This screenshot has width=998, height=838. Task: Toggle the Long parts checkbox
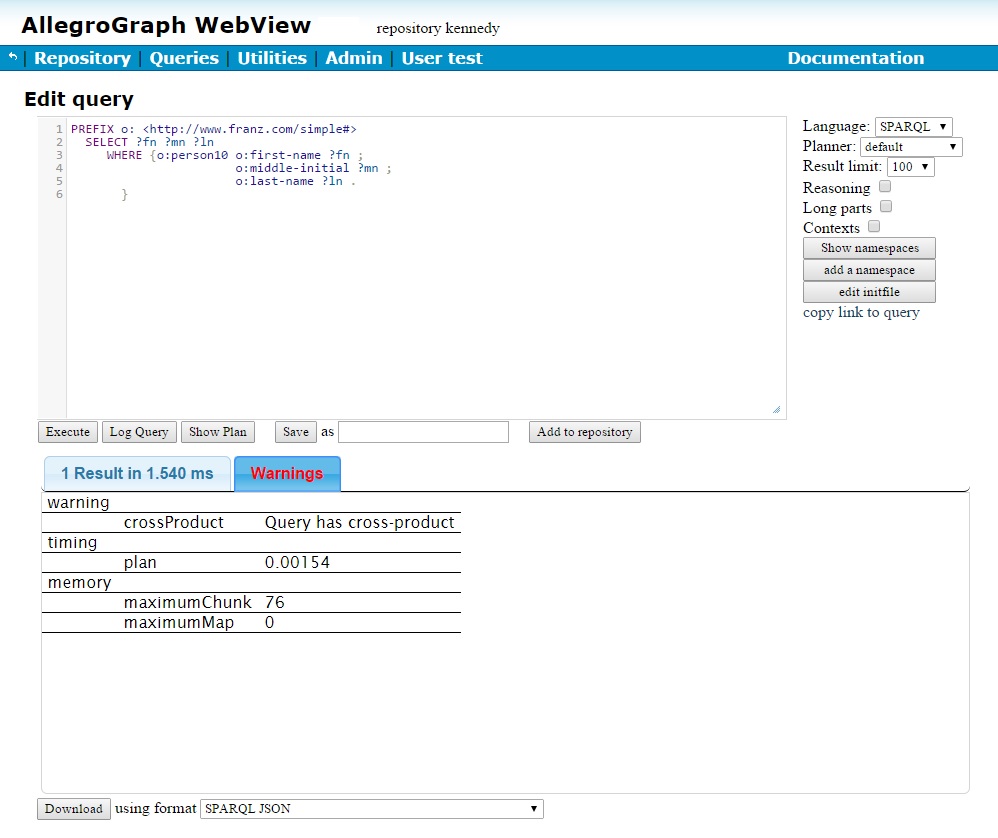[885, 207]
